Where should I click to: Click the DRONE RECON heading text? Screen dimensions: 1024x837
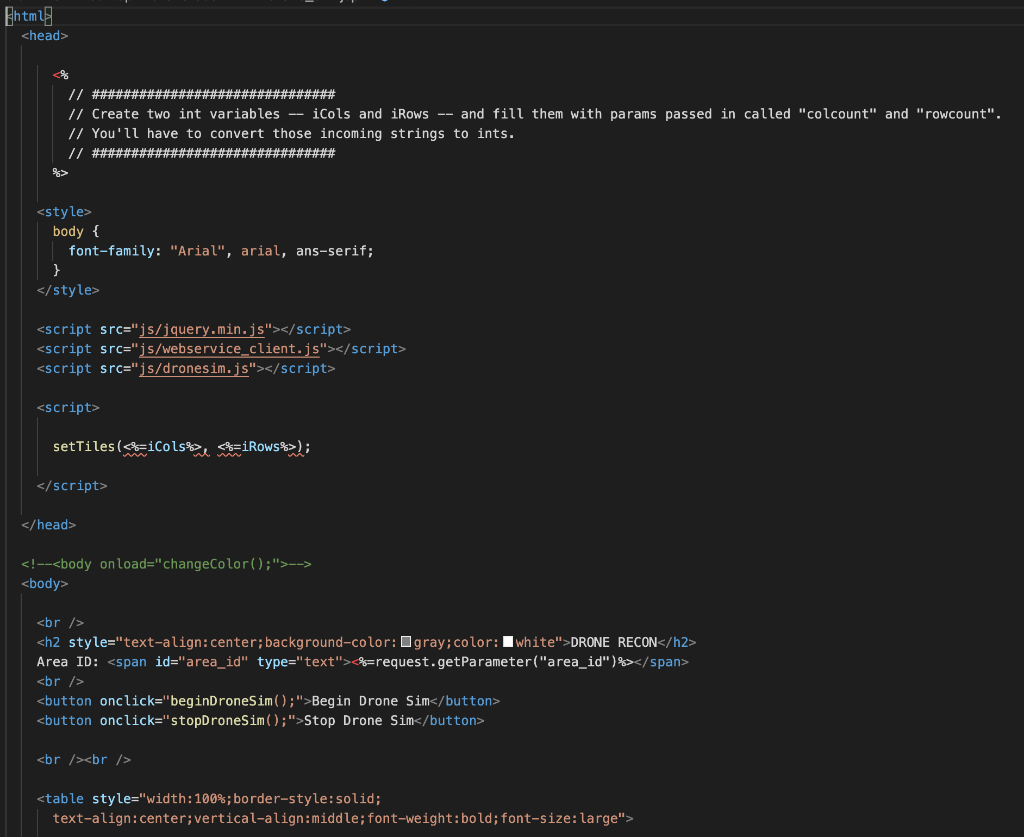(x=614, y=642)
